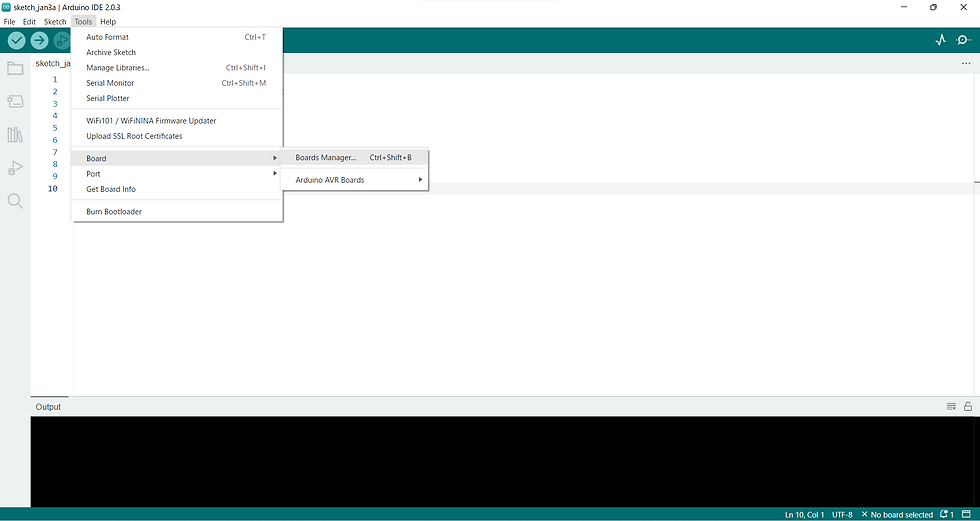Click line number 10 in gutter
Viewport: 980px width, 521px height.
(52, 189)
